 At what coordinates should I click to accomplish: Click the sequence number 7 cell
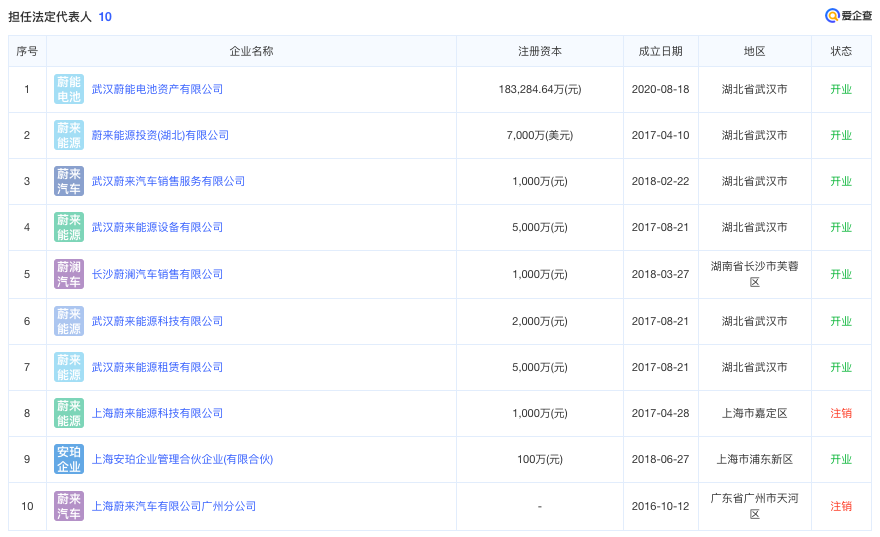point(27,368)
